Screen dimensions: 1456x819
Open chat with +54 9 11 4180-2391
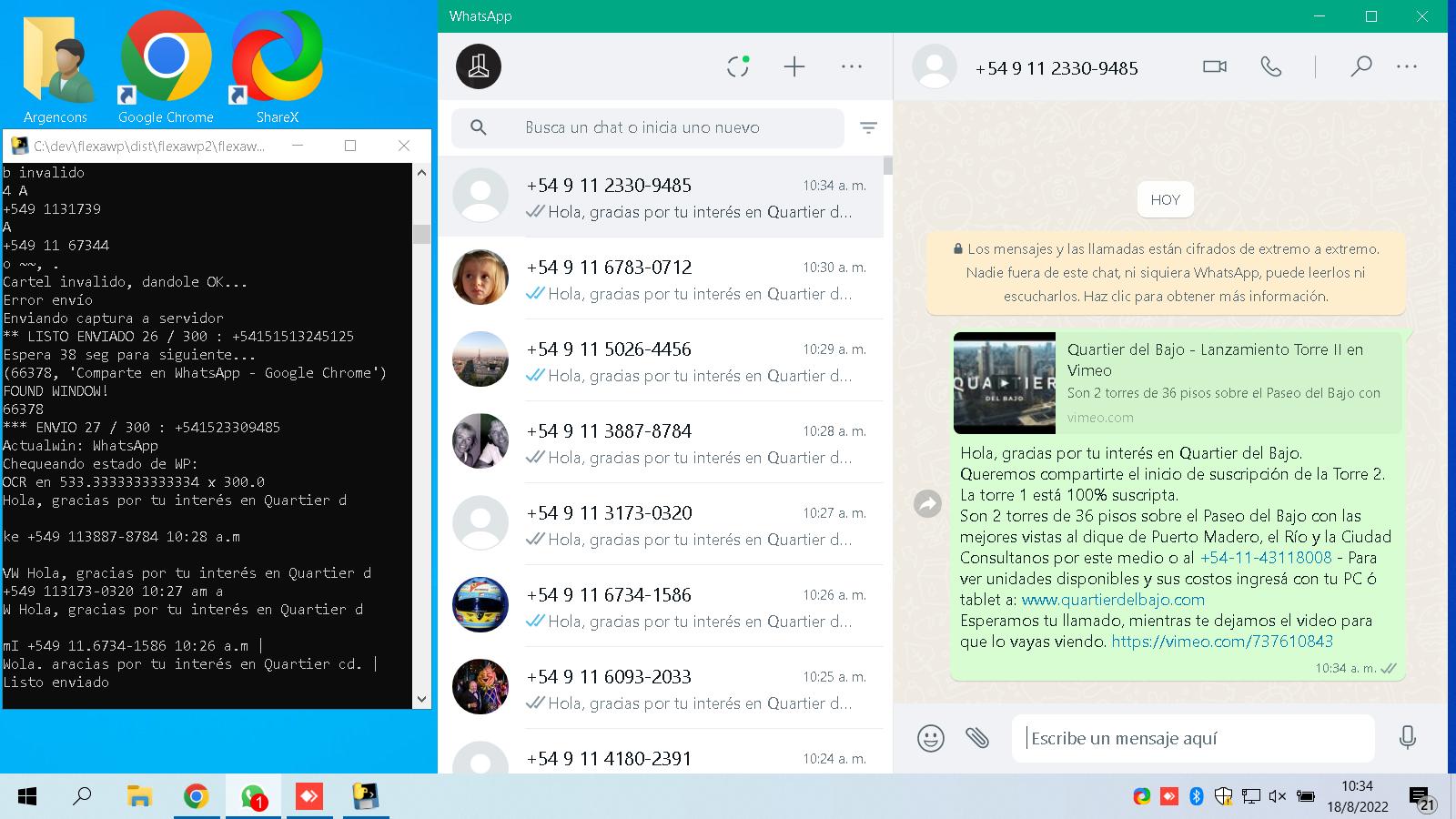point(661,753)
